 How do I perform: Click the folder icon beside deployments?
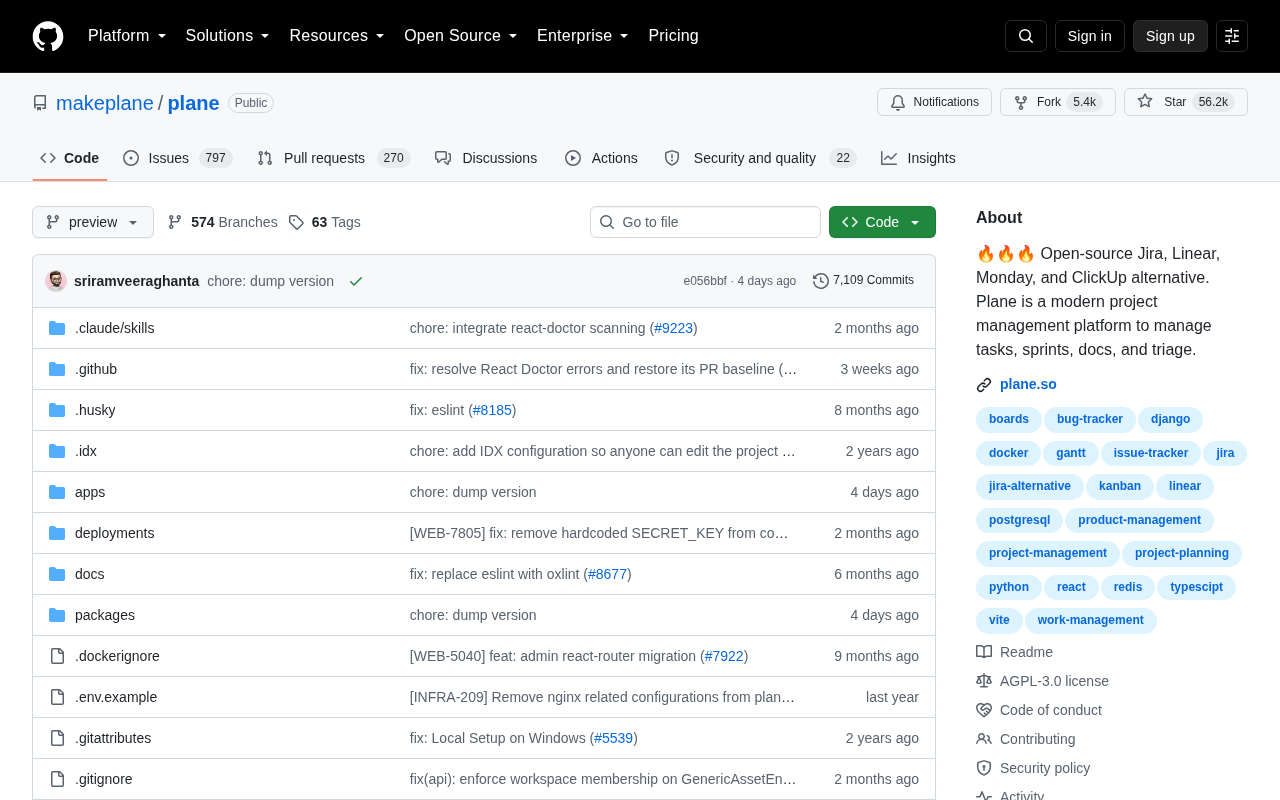[57, 533]
